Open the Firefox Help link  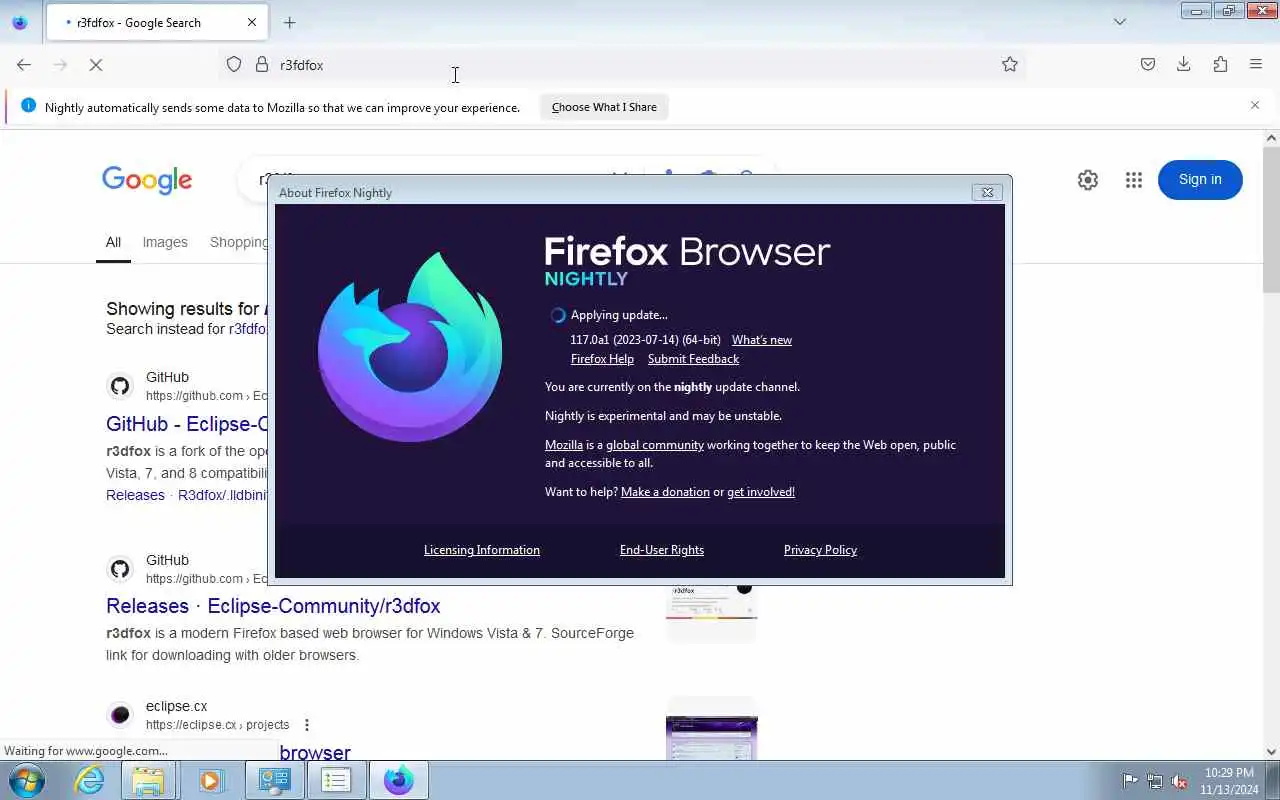click(x=602, y=359)
